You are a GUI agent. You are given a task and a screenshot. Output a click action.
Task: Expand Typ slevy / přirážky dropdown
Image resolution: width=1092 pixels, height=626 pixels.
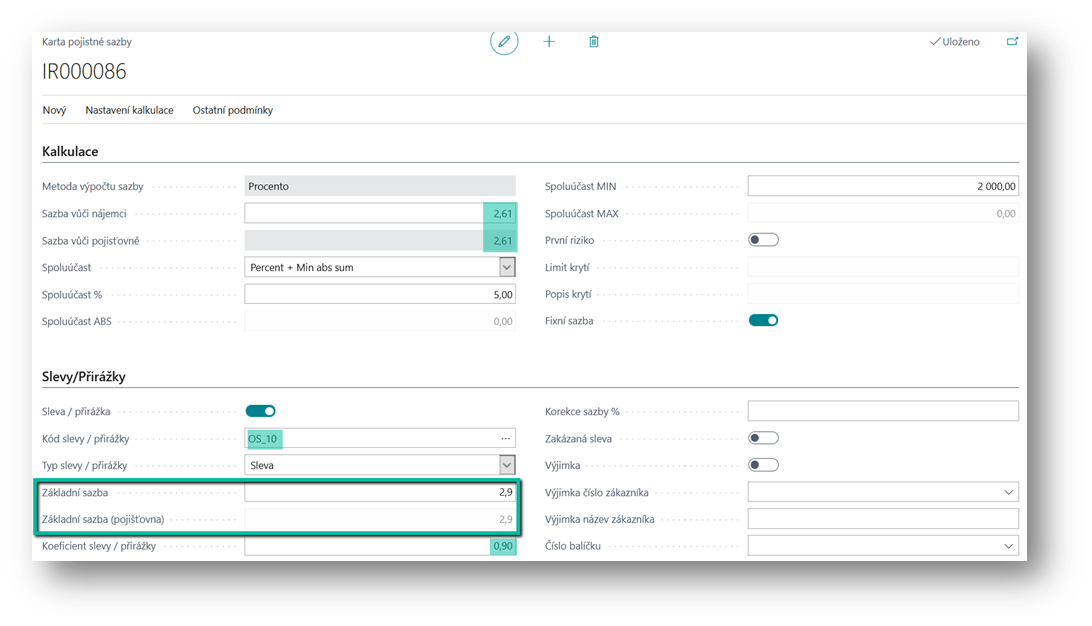(507, 465)
